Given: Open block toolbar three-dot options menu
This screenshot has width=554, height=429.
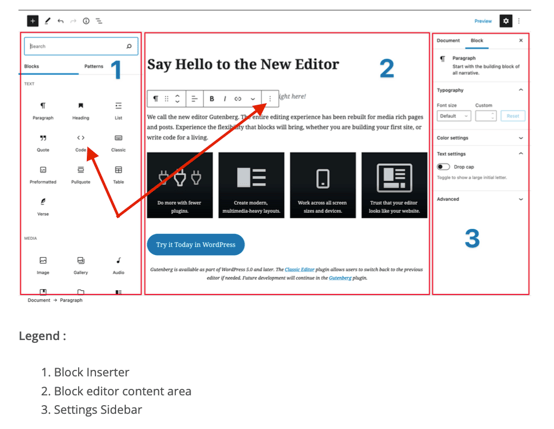Looking at the screenshot, I should [x=270, y=99].
